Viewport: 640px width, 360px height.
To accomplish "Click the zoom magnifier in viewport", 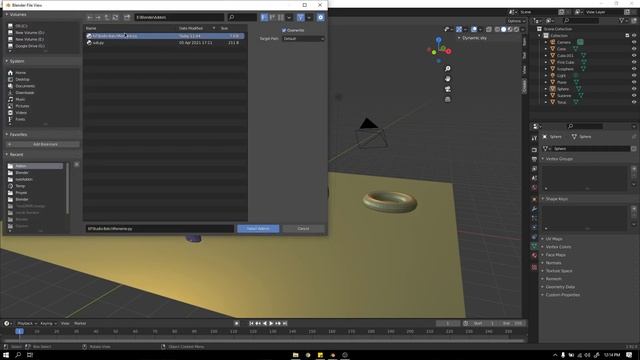I will 448,69.
